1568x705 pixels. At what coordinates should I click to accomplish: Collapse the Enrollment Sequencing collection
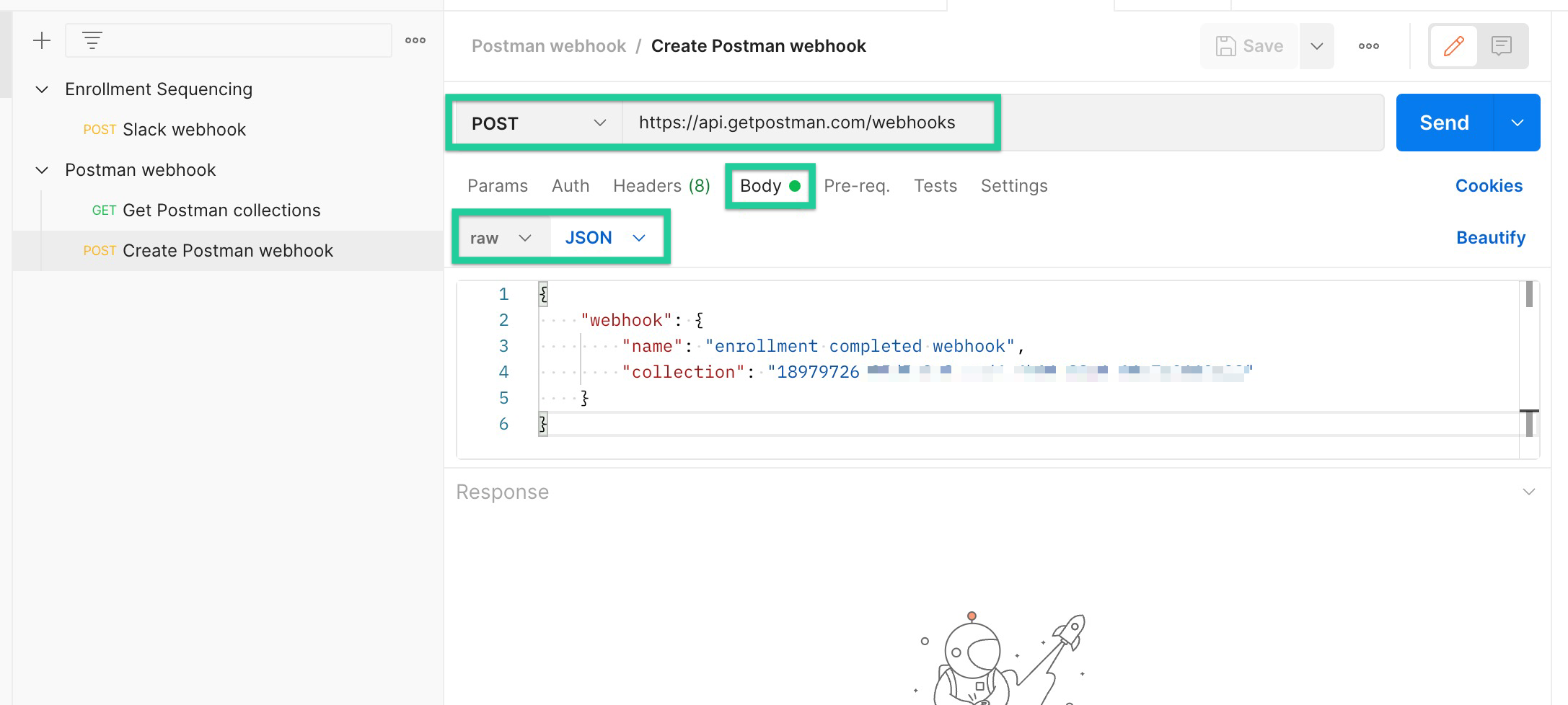click(42, 89)
